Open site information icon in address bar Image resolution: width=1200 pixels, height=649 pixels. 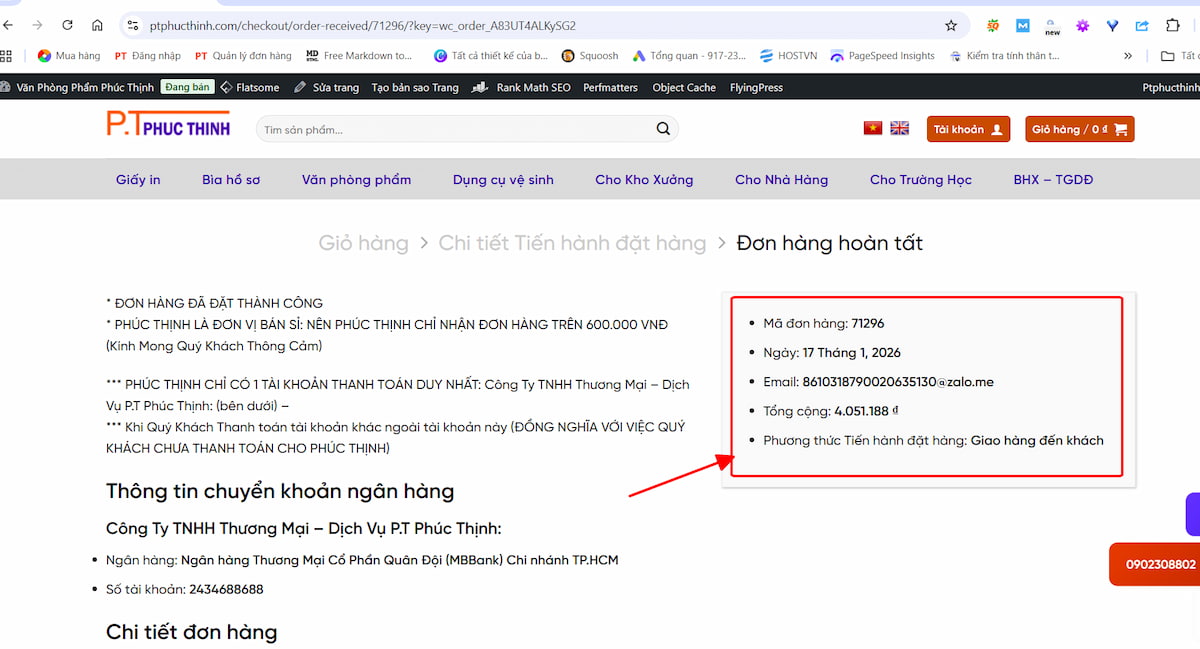point(133,25)
